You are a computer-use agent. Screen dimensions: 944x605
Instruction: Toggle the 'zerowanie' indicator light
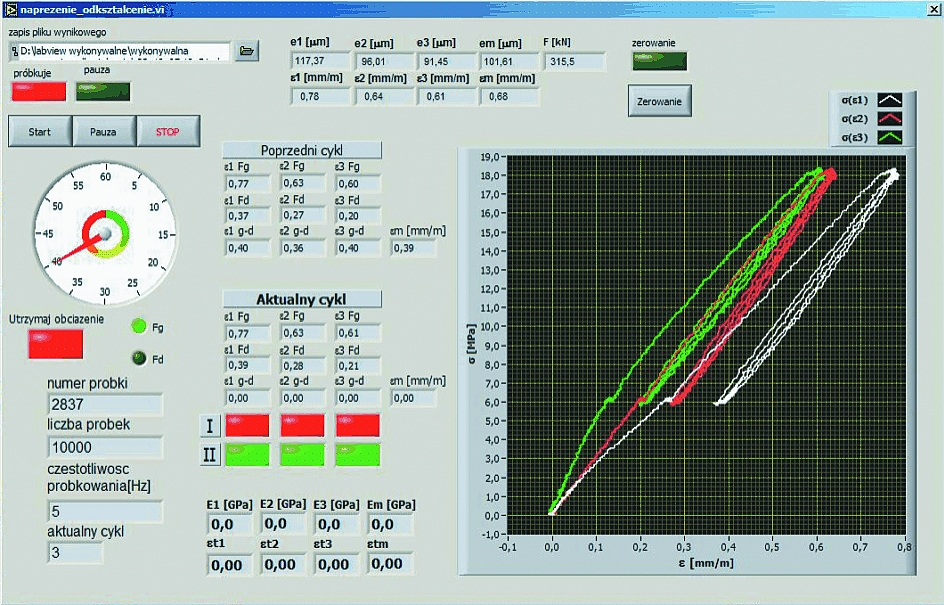pyautogui.click(x=659, y=61)
